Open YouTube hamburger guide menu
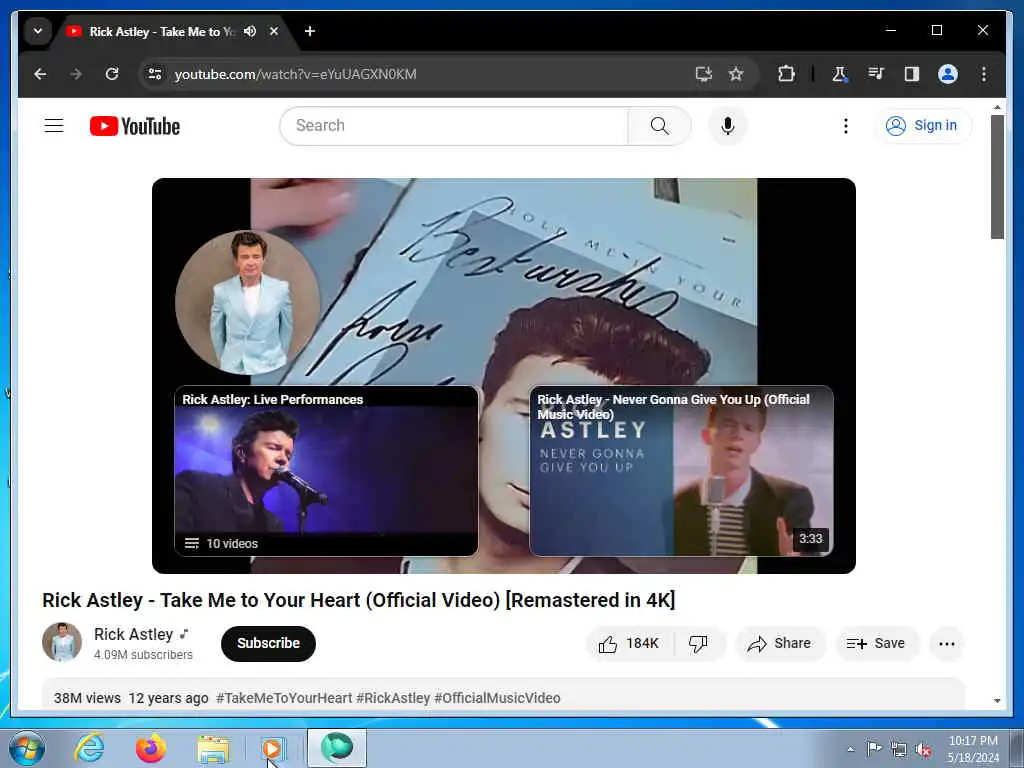 pos(54,125)
